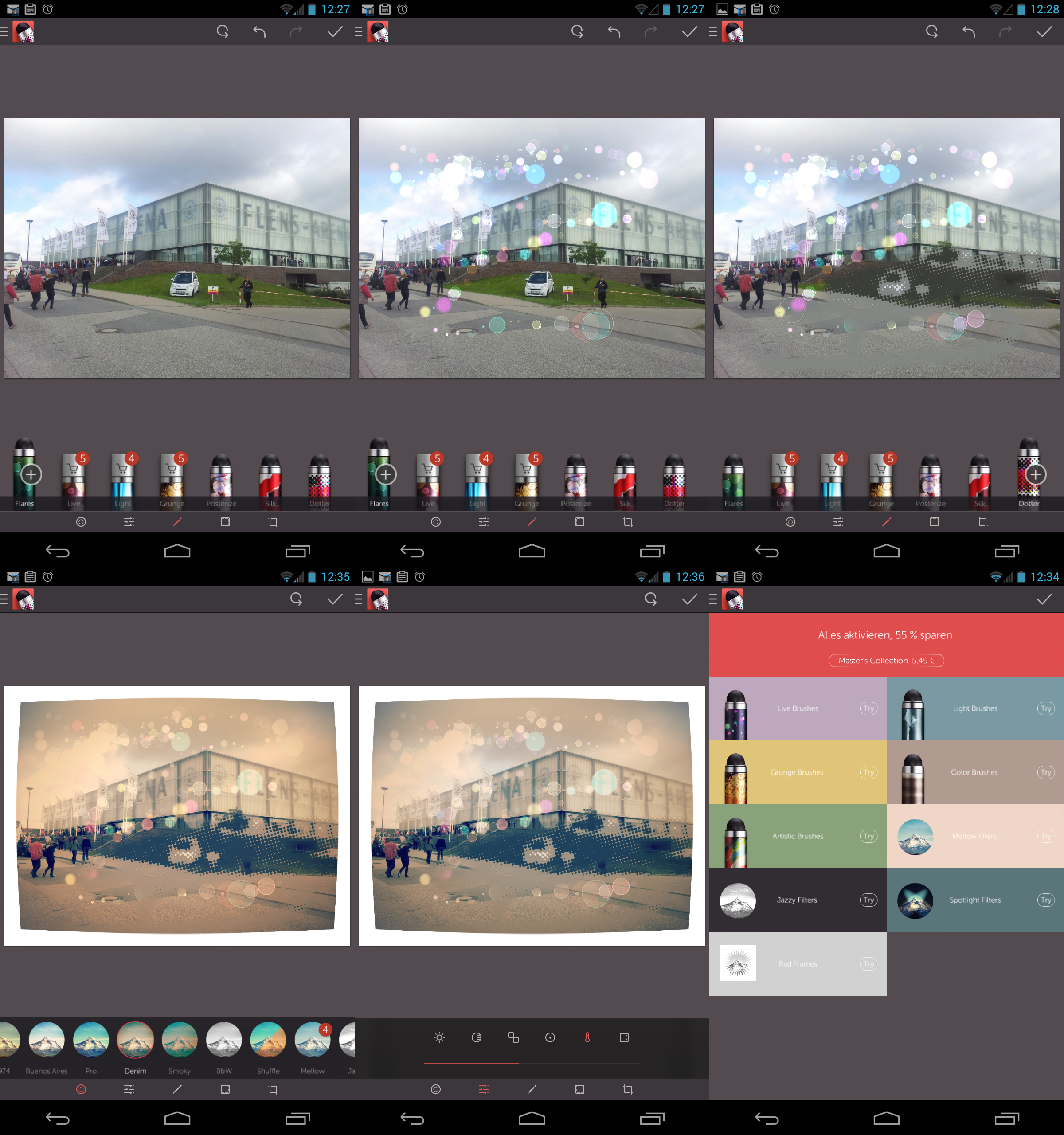Apply the B&W filter
This screenshot has height=1135, width=1064.
(224, 1040)
